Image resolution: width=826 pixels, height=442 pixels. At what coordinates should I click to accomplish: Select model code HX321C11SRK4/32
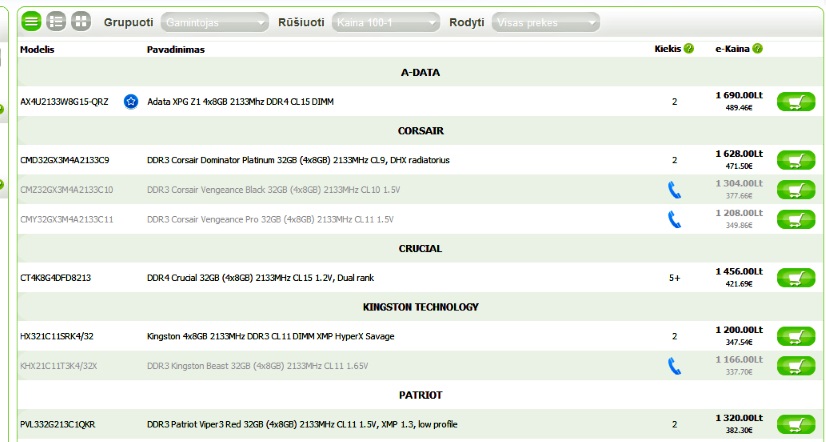click(56, 336)
